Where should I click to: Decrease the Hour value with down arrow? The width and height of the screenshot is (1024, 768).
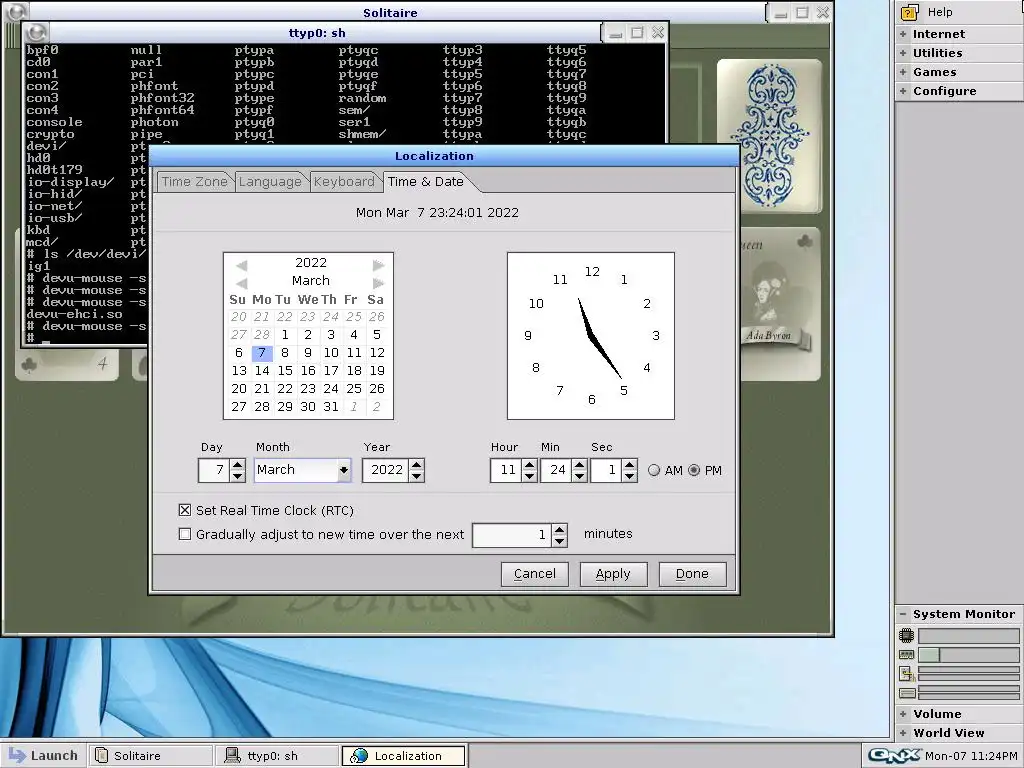point(530,475)
